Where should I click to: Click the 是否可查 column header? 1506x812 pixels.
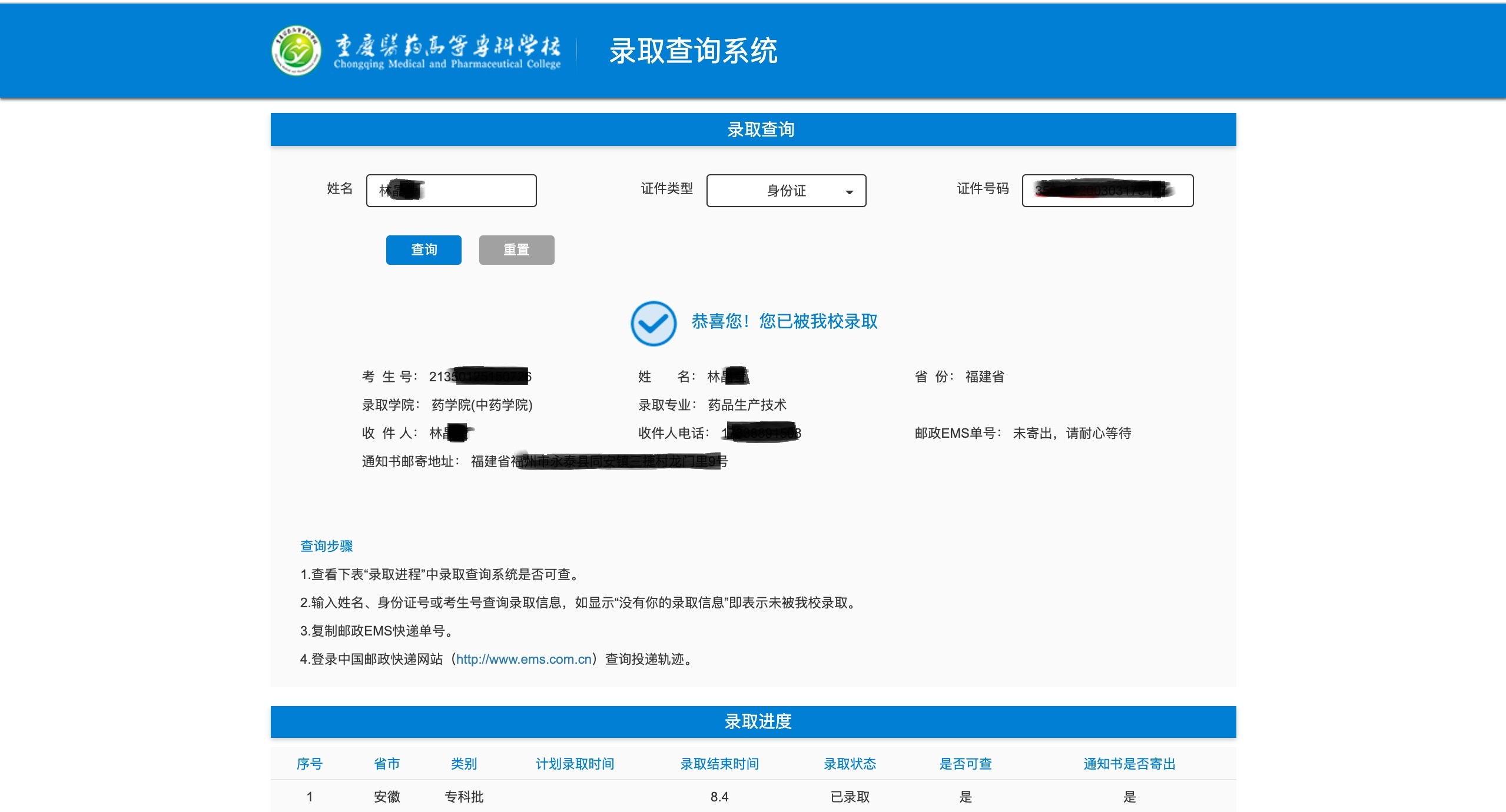click(966, 764)
